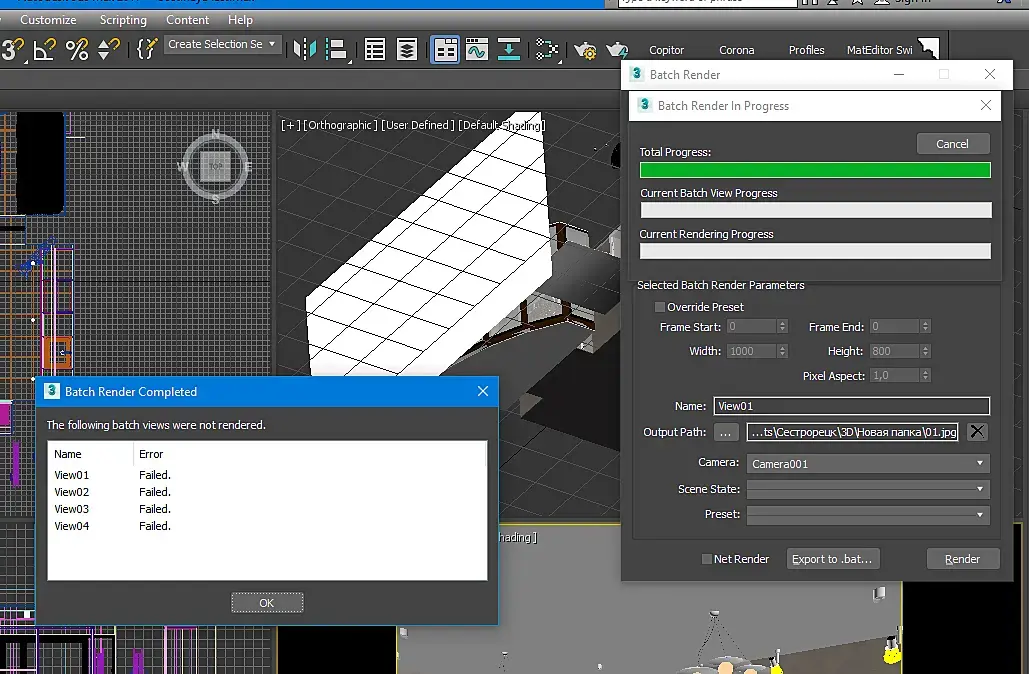Open the Customize menu

48,20
